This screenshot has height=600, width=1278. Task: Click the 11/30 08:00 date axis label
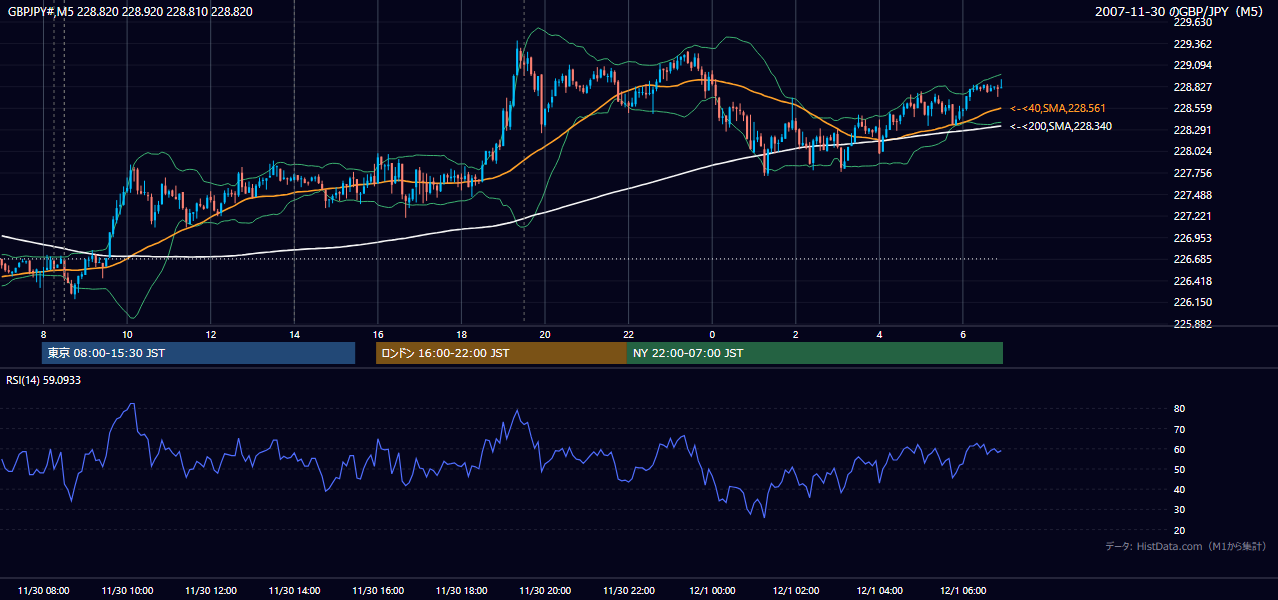[44, 591]
